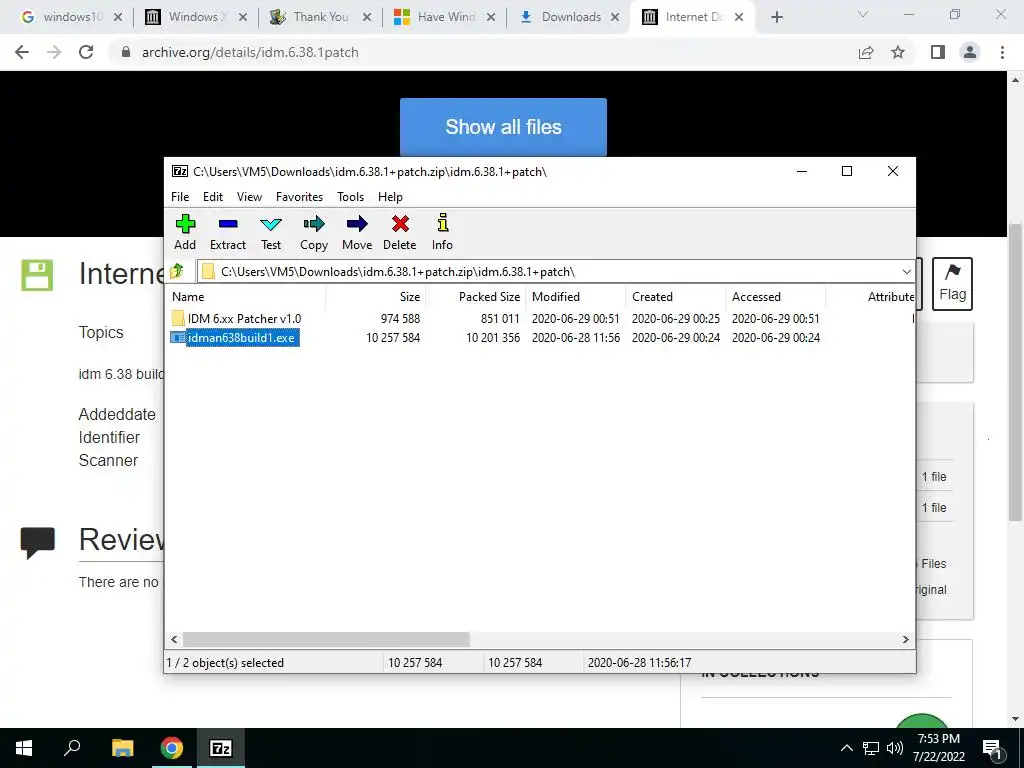Go up one folder level in 7-Zip
The width and height of the screenshot is (1024, 768).
[x=177, y=271]
